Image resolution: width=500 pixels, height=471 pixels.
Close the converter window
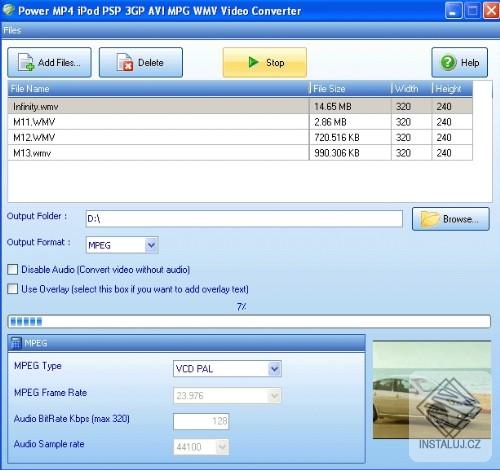point(492,10)
